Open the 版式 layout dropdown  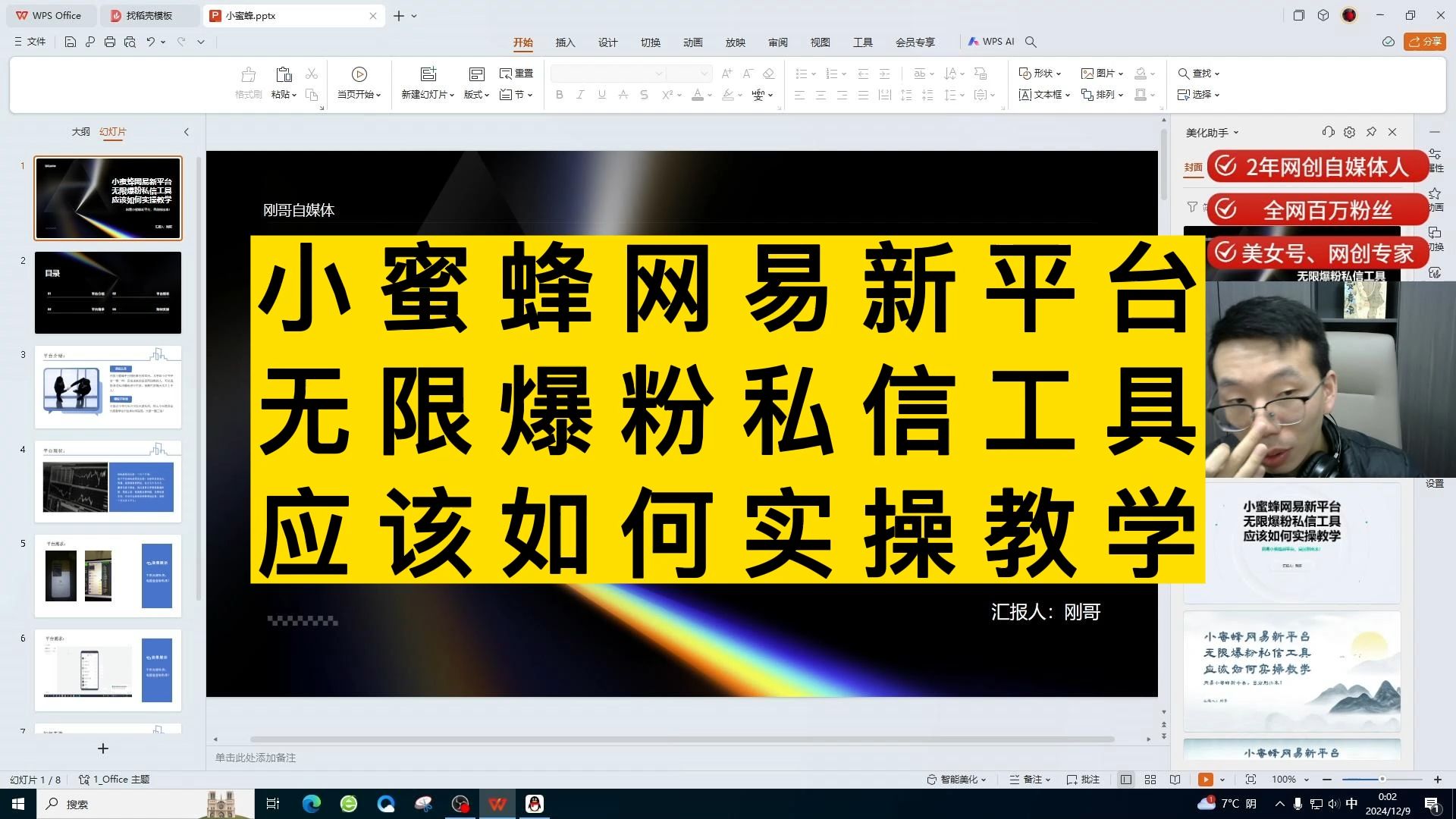(x=477, y=95)
